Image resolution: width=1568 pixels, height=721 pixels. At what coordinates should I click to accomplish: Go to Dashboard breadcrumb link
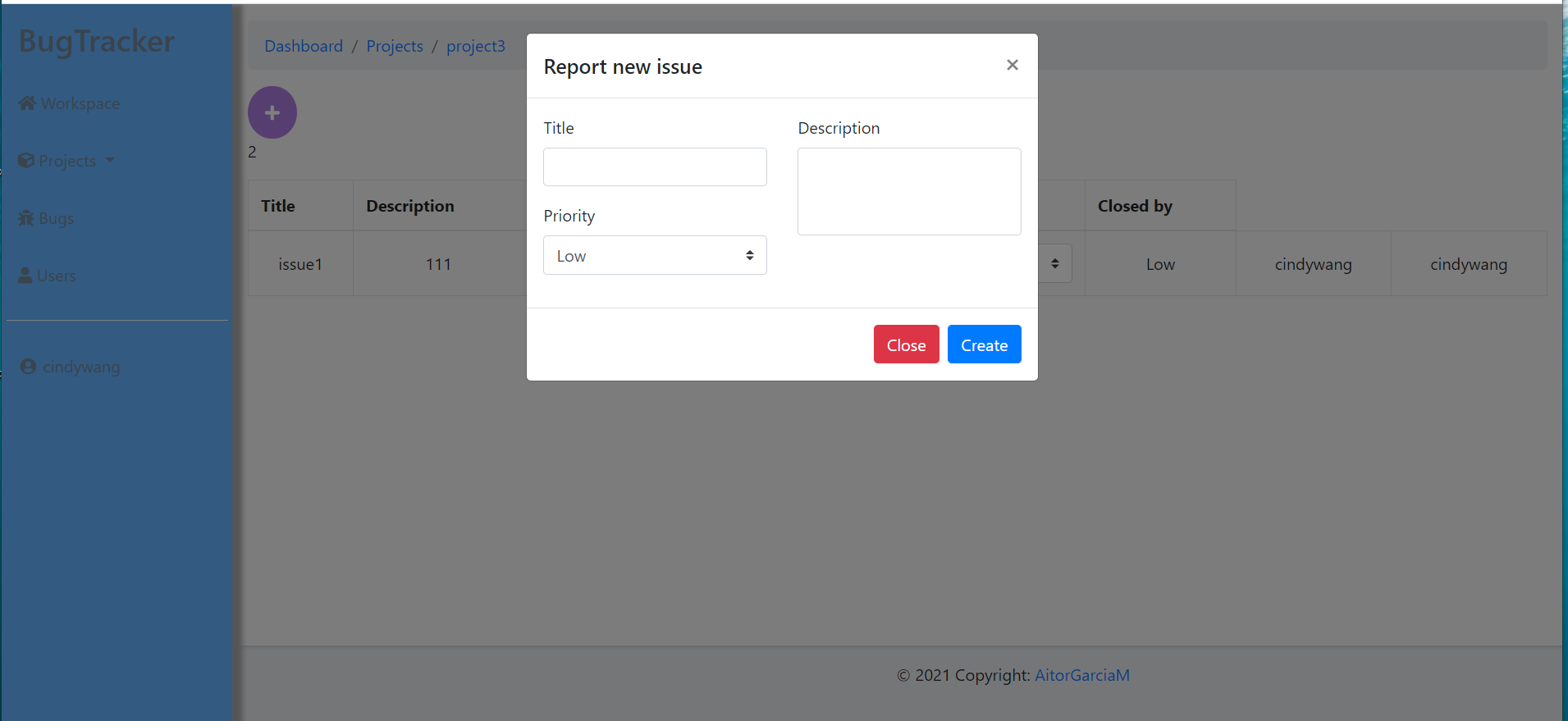[304, 46]
